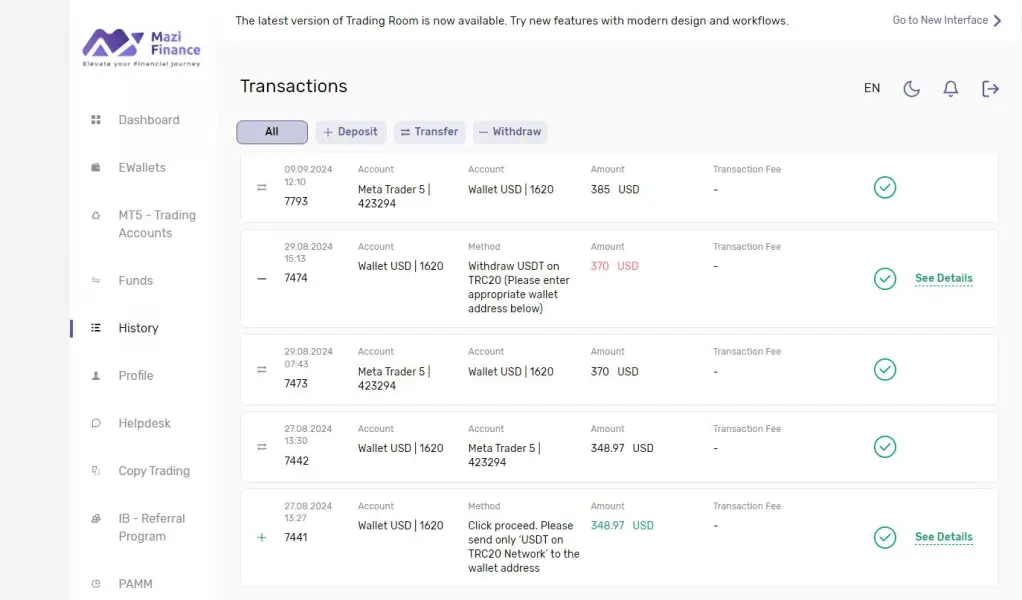Open notifications bell icon
The width and height of the screenshot is (1022, 600).
[950, 89]
